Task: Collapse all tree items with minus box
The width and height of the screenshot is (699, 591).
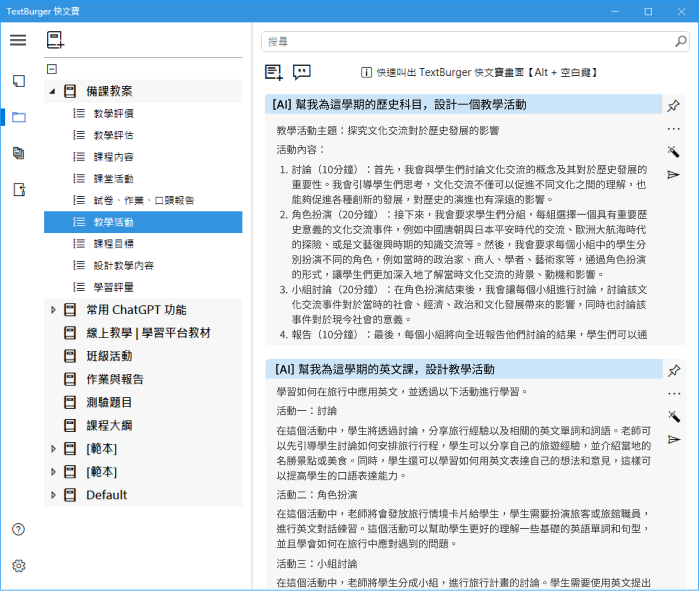Action: (52, 69)
